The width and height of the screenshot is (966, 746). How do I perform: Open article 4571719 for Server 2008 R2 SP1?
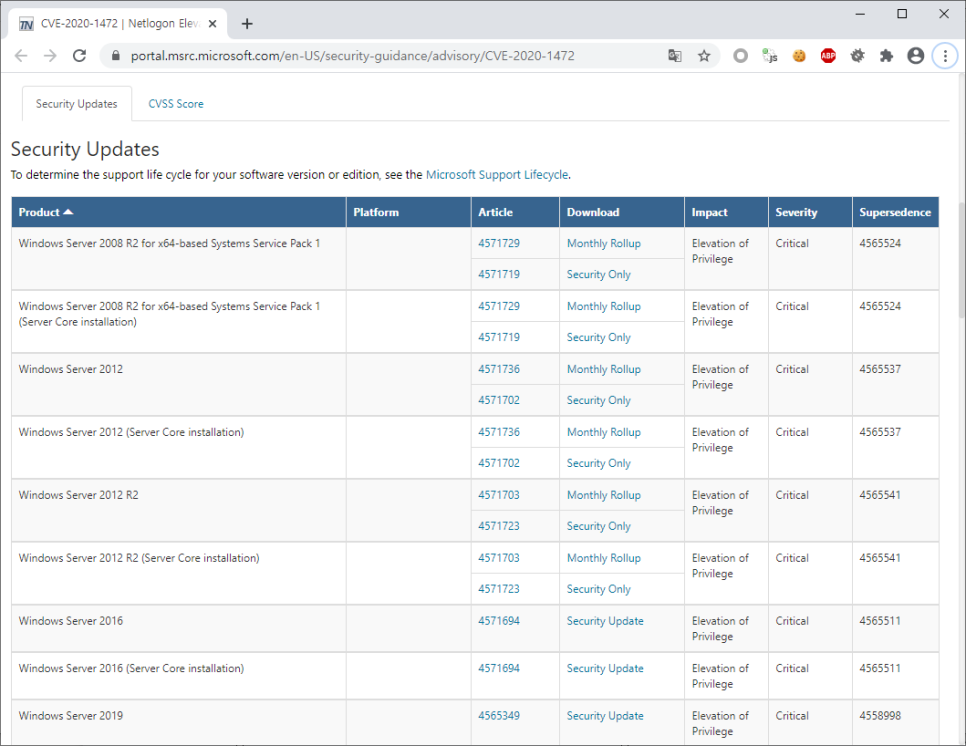[499, 274]
